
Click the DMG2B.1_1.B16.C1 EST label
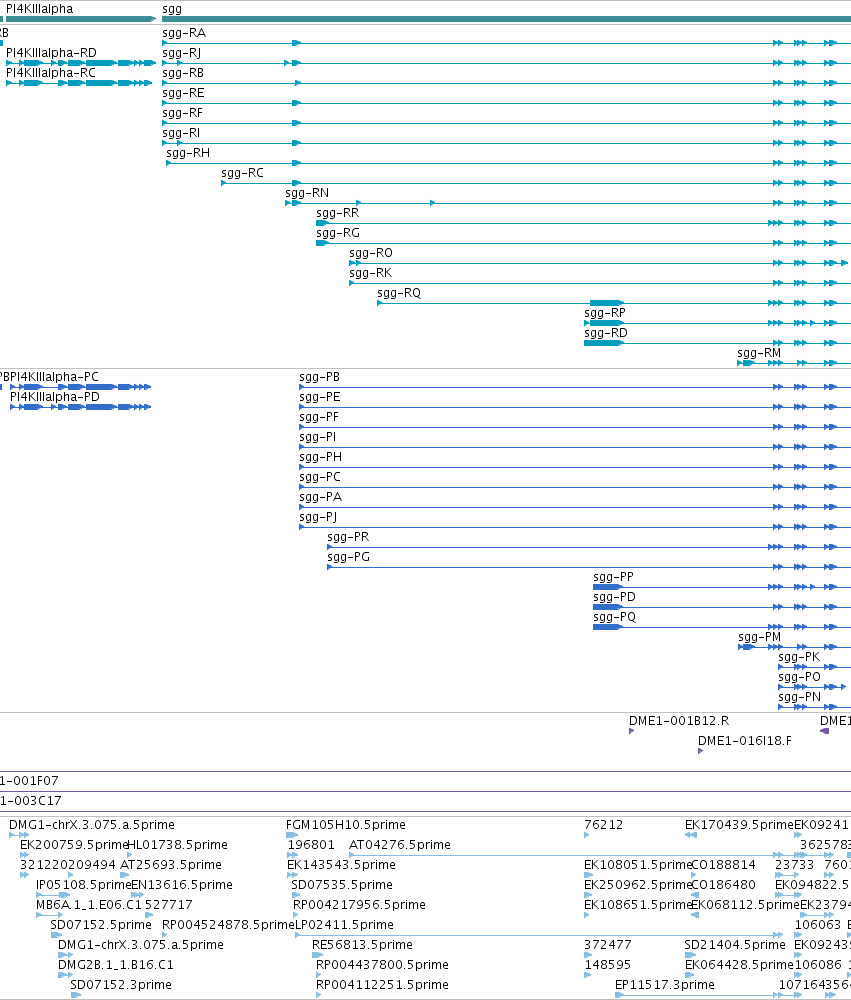(x=115, y=964)
